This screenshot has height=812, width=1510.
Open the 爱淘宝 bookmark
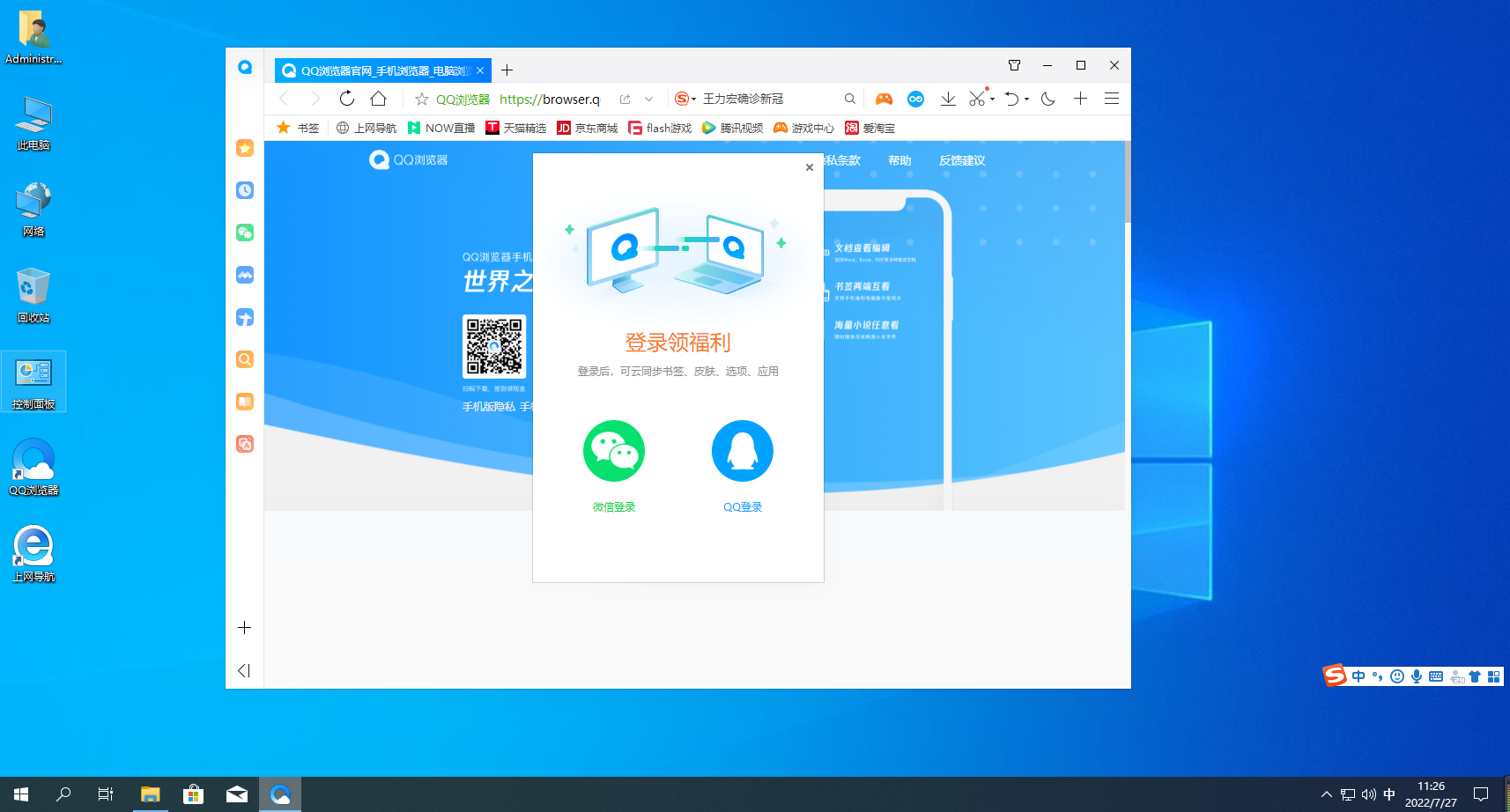[x=870, y=128]
